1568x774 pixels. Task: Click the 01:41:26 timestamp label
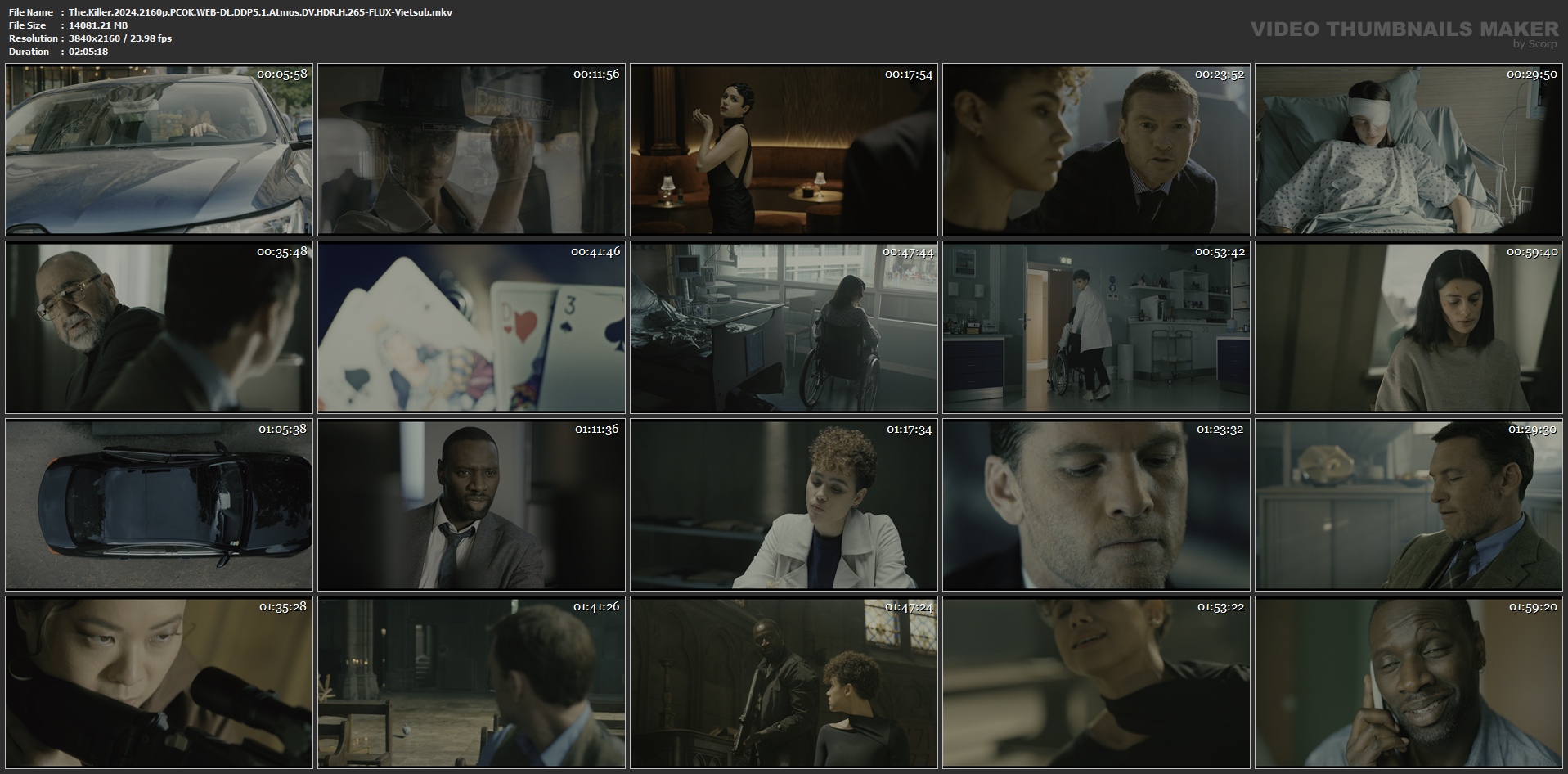tap(596, 607)
